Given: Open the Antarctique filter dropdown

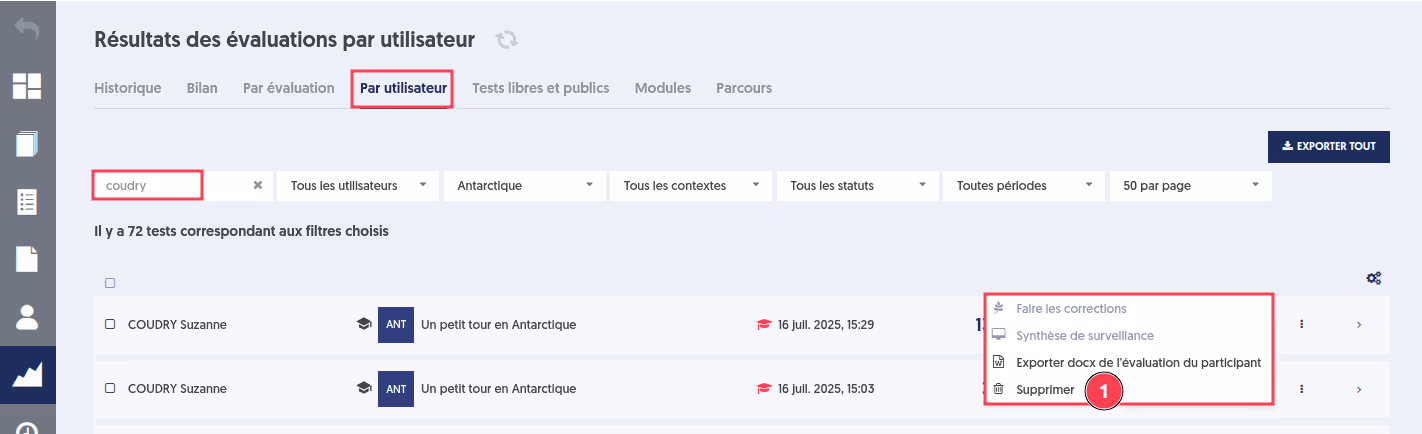Looking at the screenshot, I should [524, 186].
